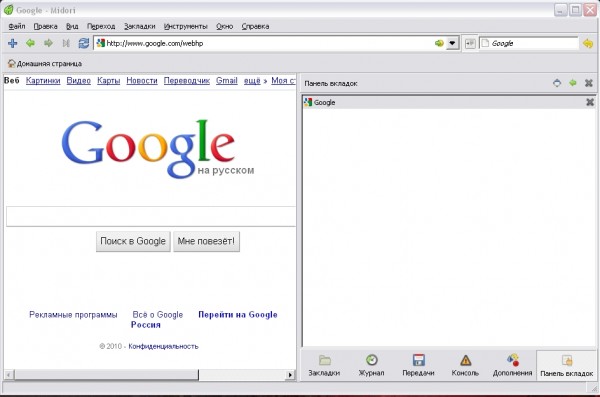This screenshot has height=397, width=600.
Task: Go forward with green right arrow
Action: [x=48, y=43]
